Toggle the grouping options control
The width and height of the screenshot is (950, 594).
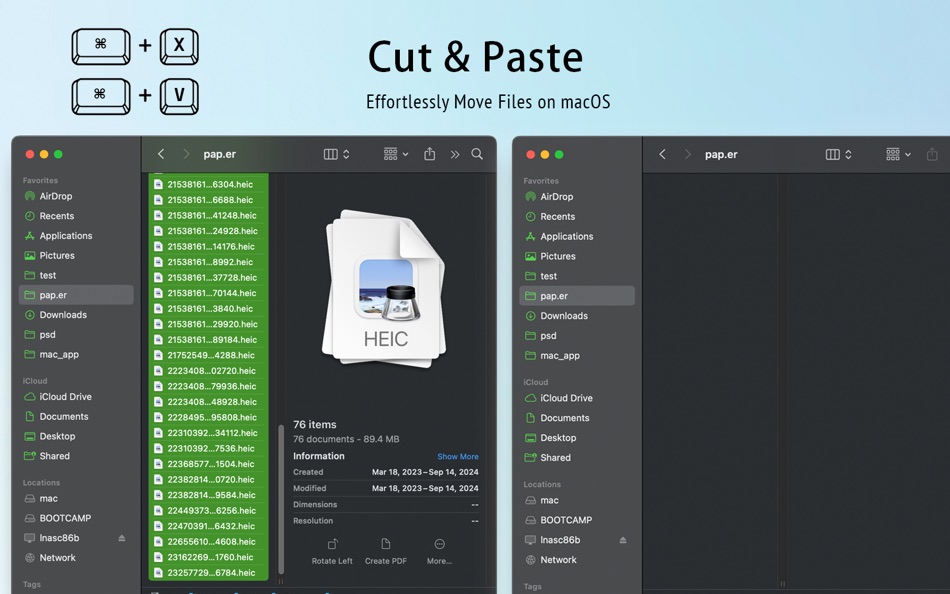point(392,154)
